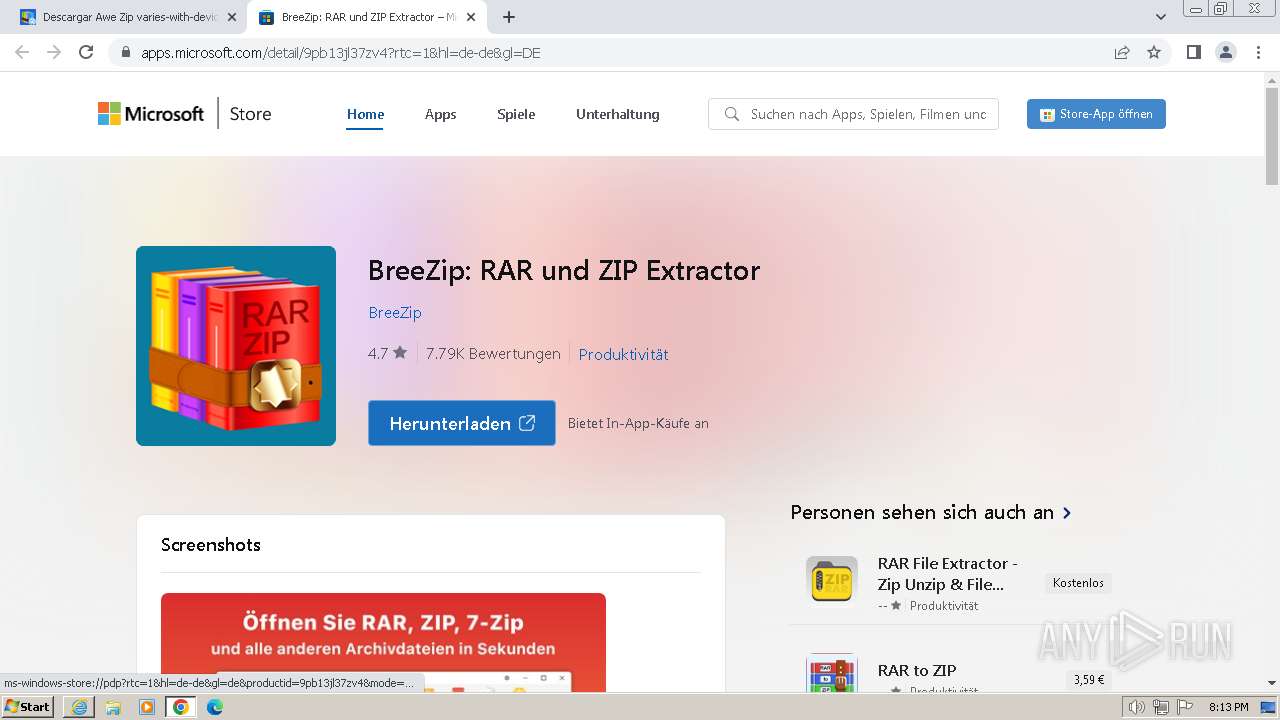Click the page vertical scrollbar thumb
This screenshot has width=1280, height=720.
click(1272, 135)
